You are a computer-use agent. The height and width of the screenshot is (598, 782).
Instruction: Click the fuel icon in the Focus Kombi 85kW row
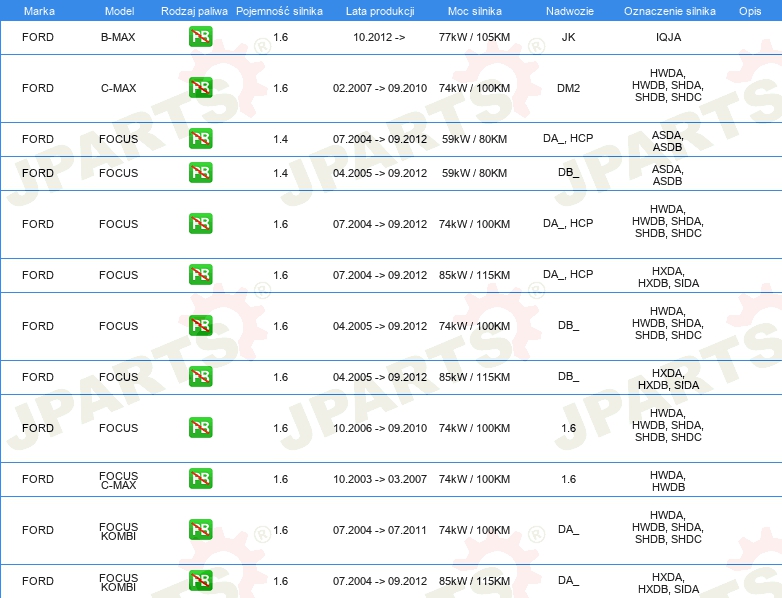click(x=200, y=581)
